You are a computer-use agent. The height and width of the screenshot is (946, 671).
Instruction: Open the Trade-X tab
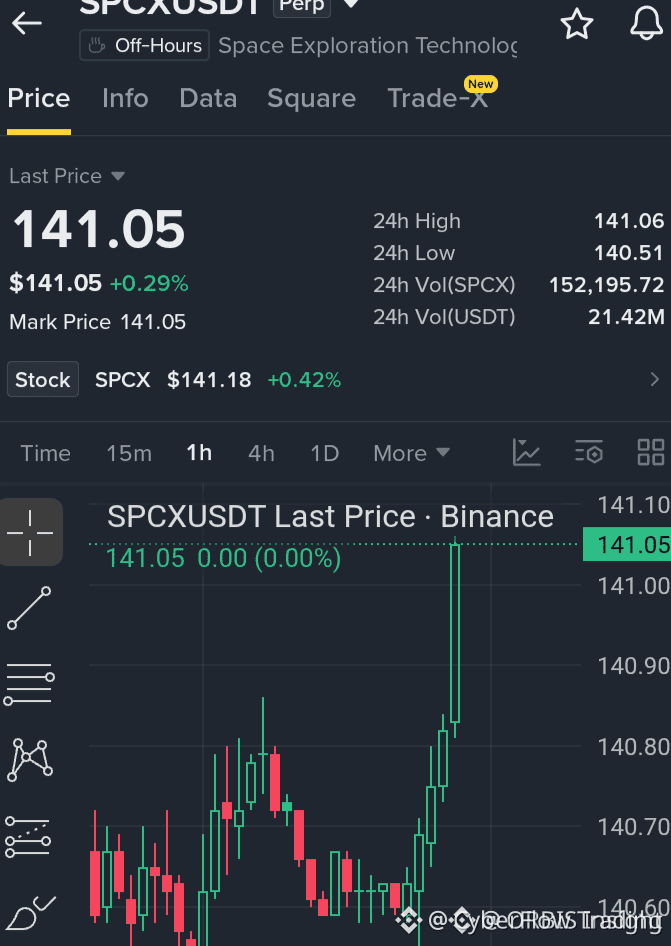(x=437, y=98)
